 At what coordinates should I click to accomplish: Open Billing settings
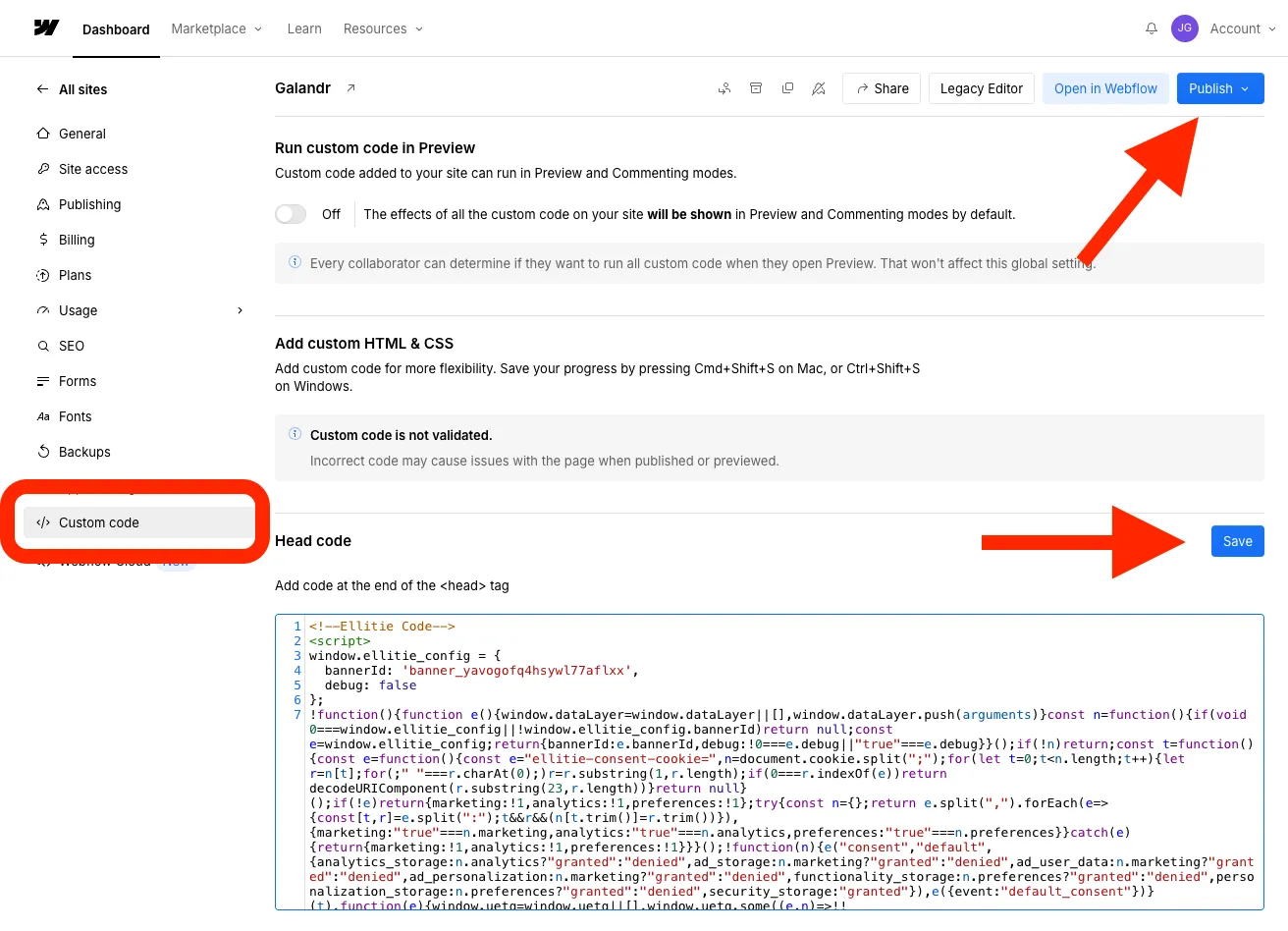pos(76,240)
